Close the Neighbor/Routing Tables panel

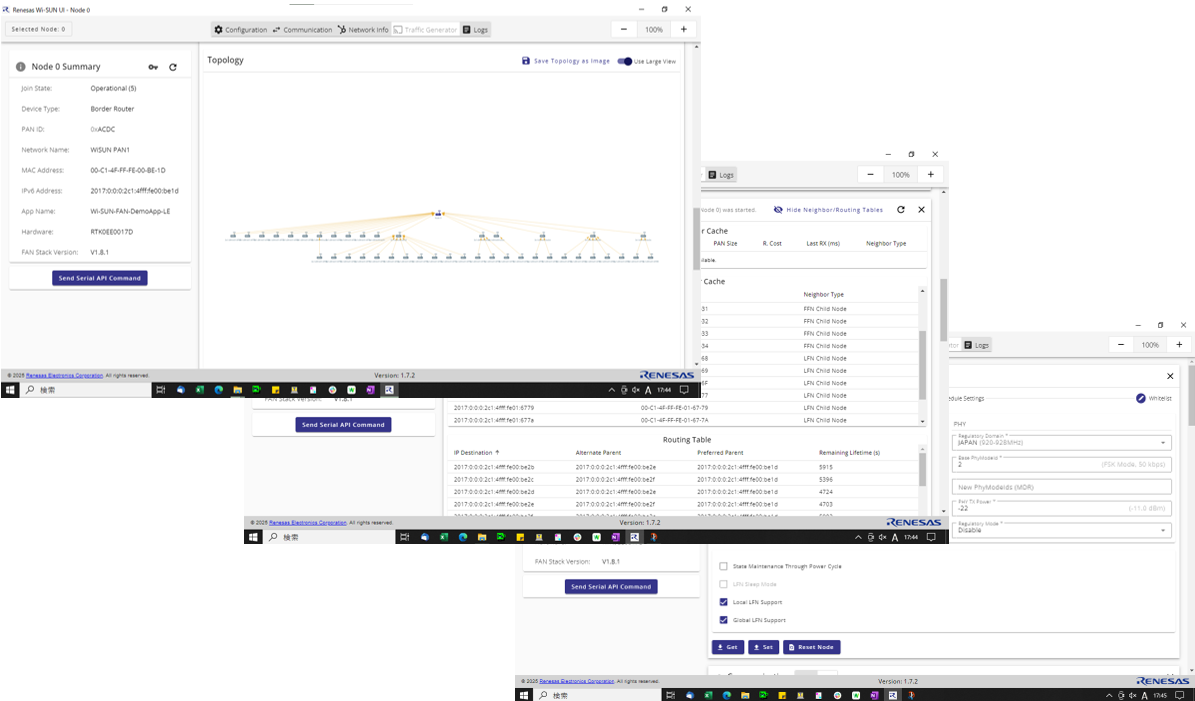[921, 210]
